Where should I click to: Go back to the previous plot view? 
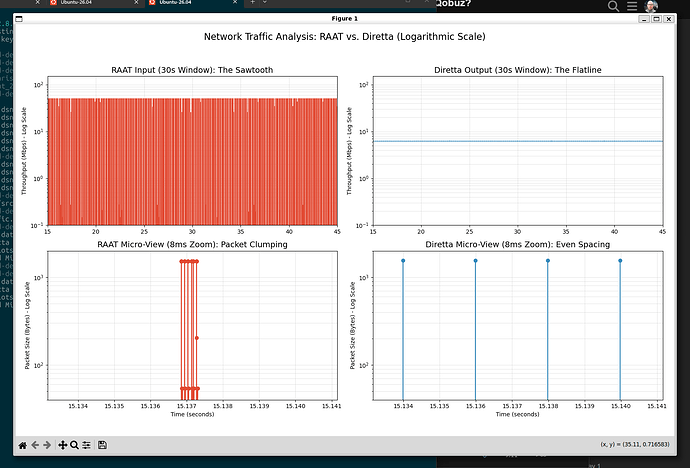(35, 445)
